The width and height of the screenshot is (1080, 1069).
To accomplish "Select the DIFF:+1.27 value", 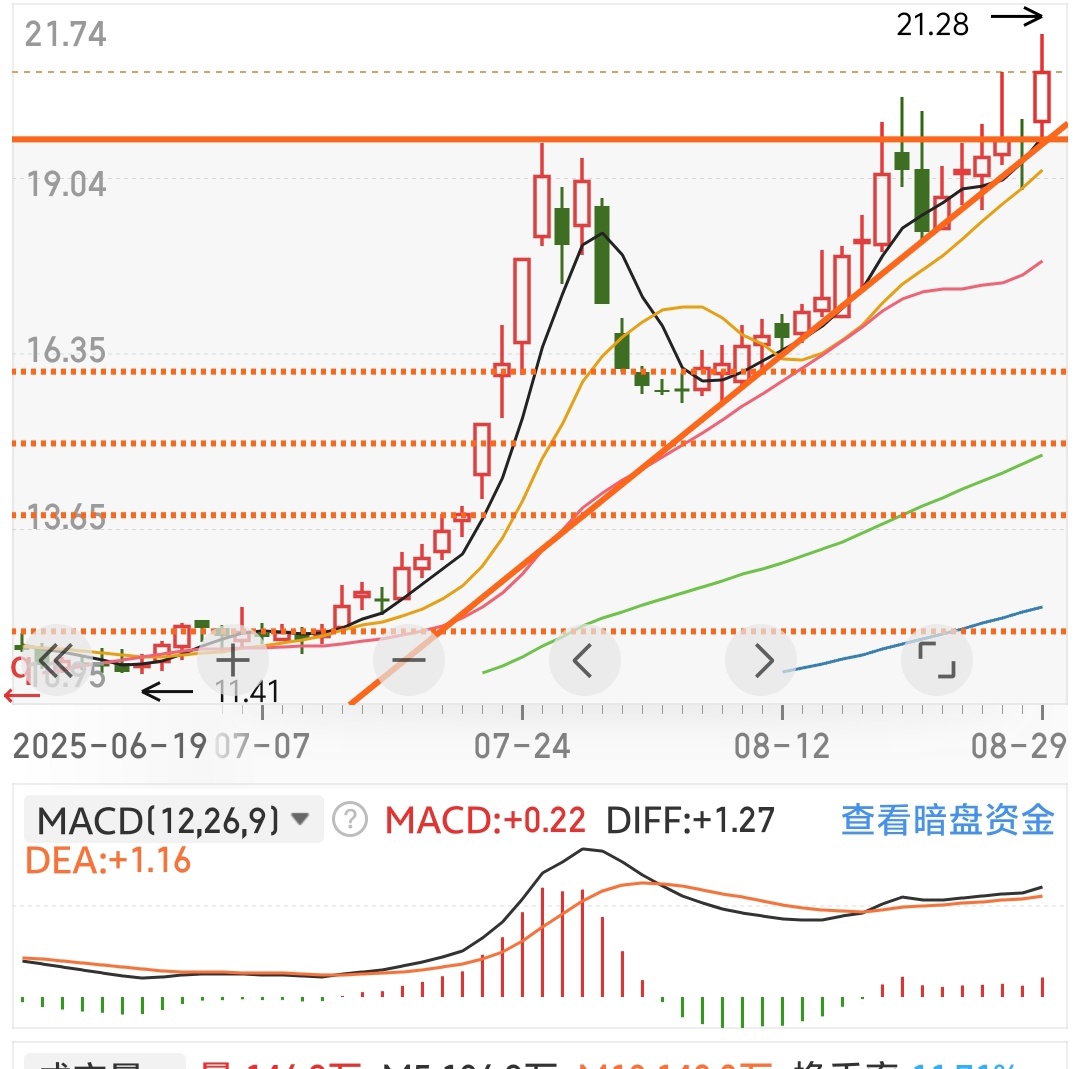I will 690,820.
